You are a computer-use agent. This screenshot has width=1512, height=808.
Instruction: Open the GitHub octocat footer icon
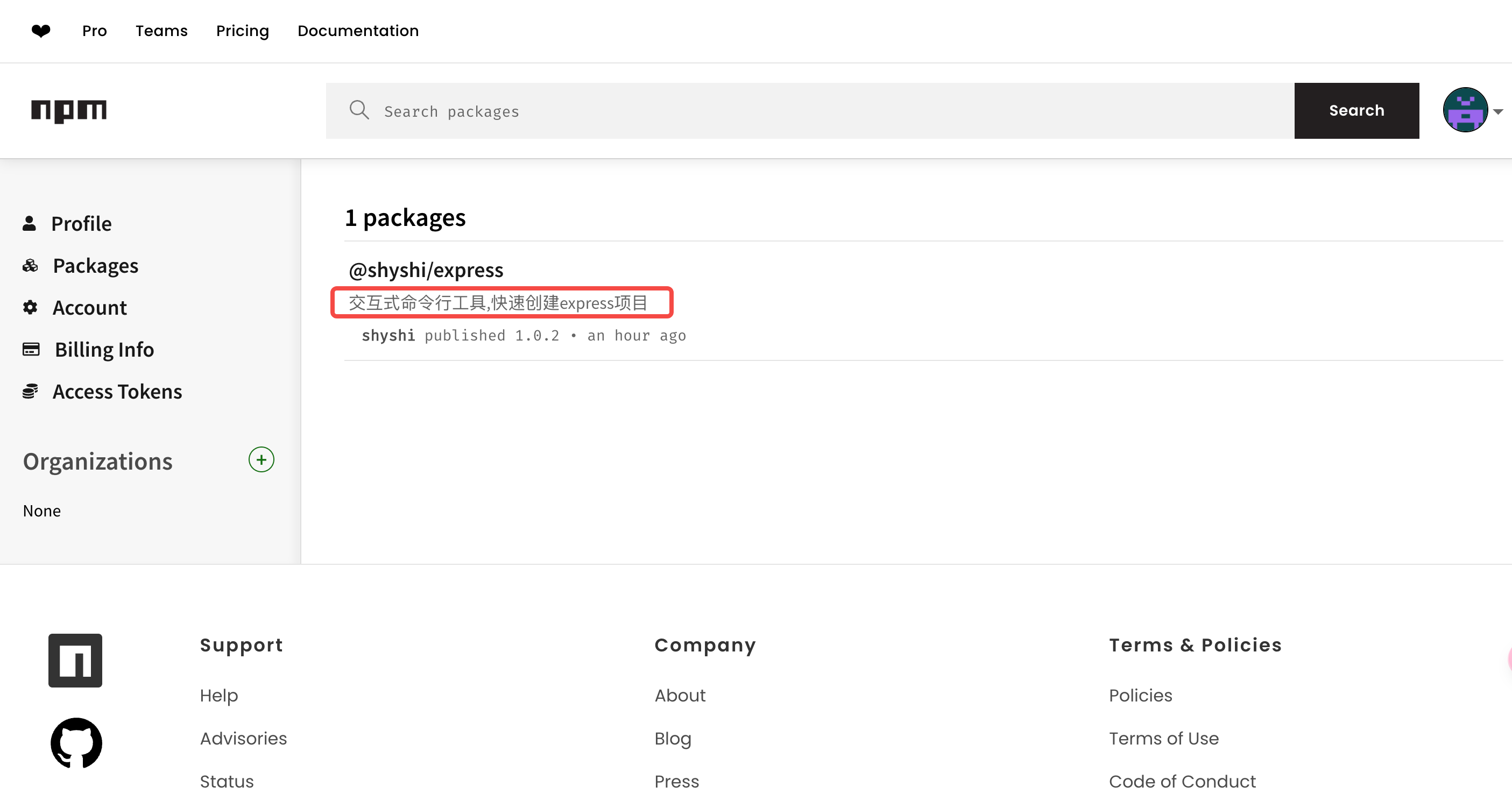click(76, 743)
